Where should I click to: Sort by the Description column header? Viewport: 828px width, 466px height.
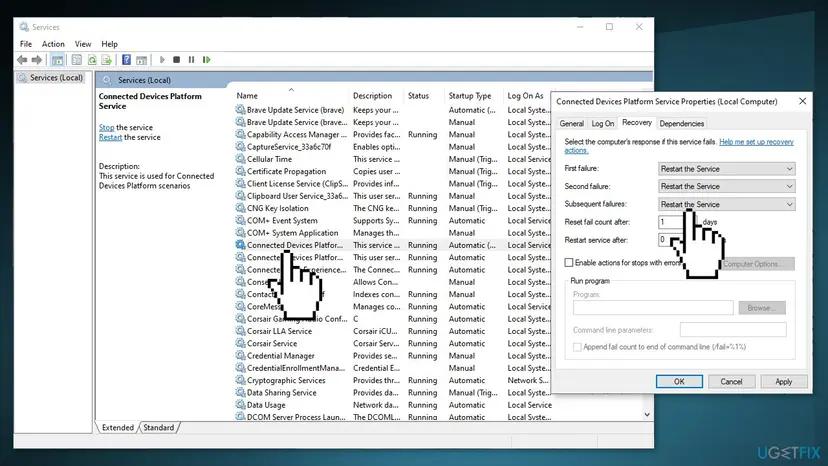click(377, 96)
